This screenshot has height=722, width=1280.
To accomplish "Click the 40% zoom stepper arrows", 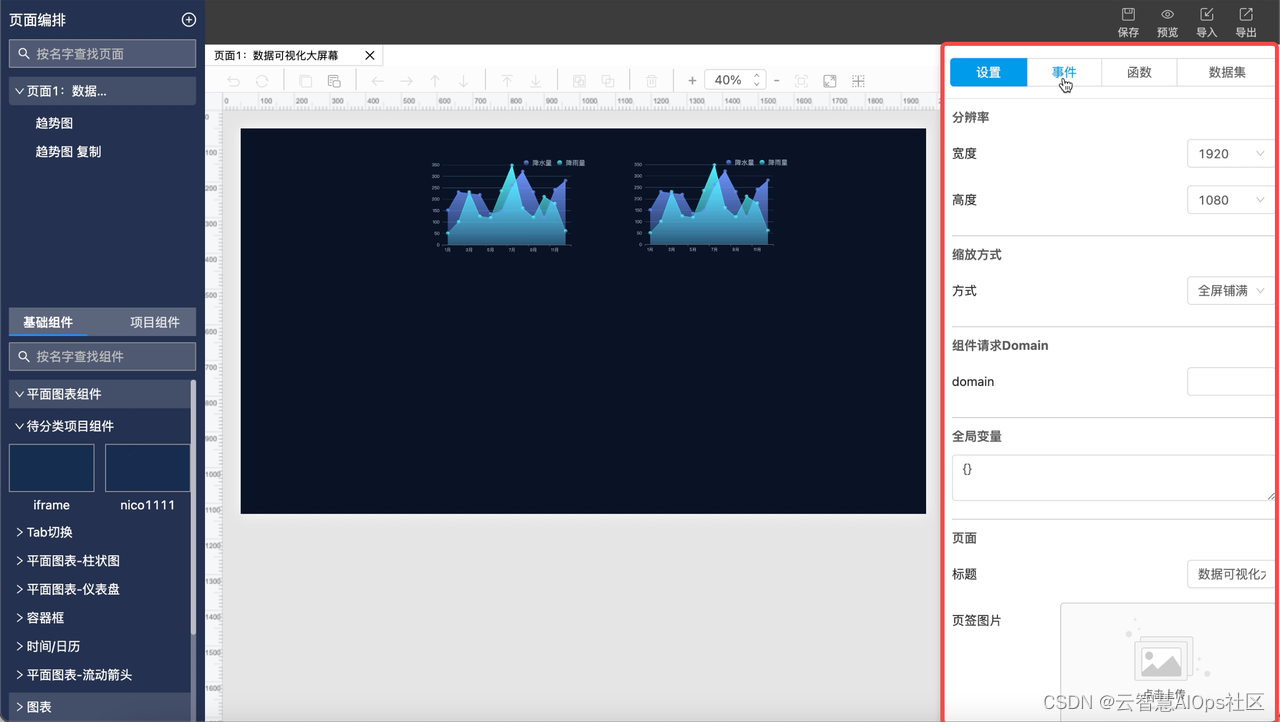I will coord(757,80).
